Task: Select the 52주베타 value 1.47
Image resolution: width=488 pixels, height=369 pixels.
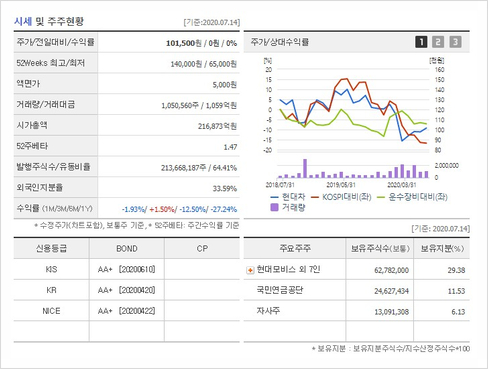Action: coord(230,147)
